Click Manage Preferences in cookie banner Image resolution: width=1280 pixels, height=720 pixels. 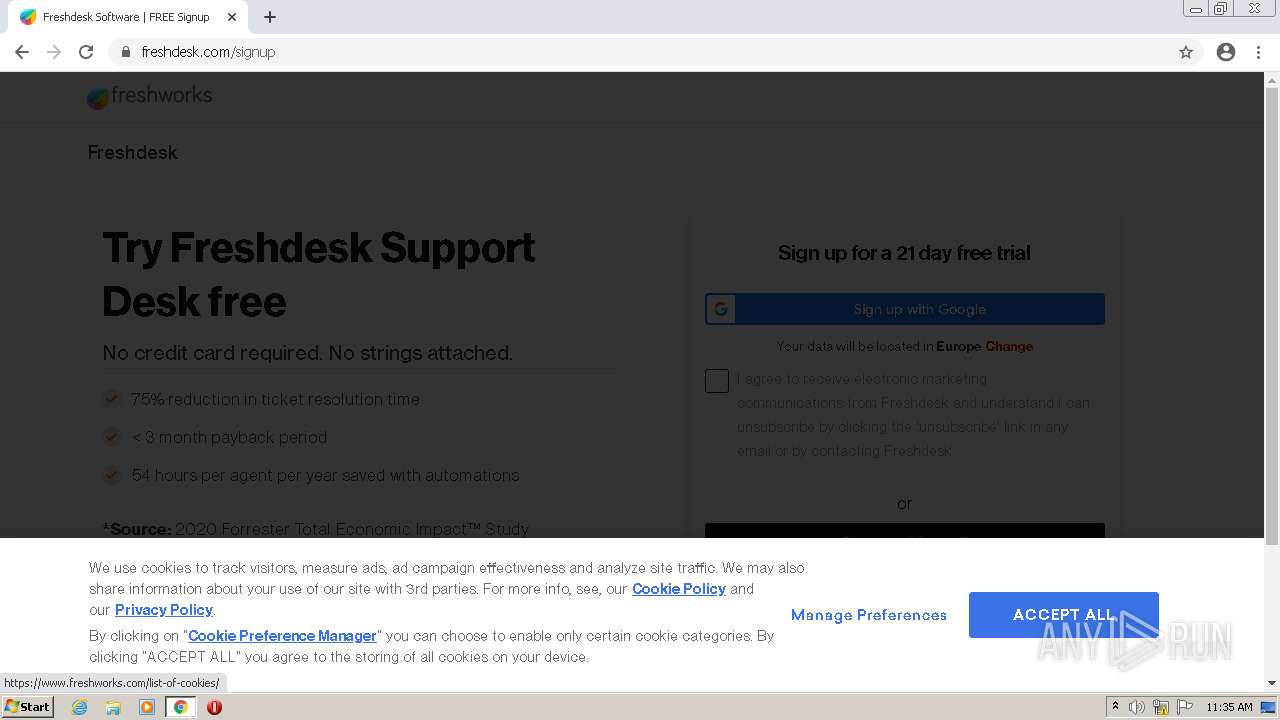coord(869,615)
